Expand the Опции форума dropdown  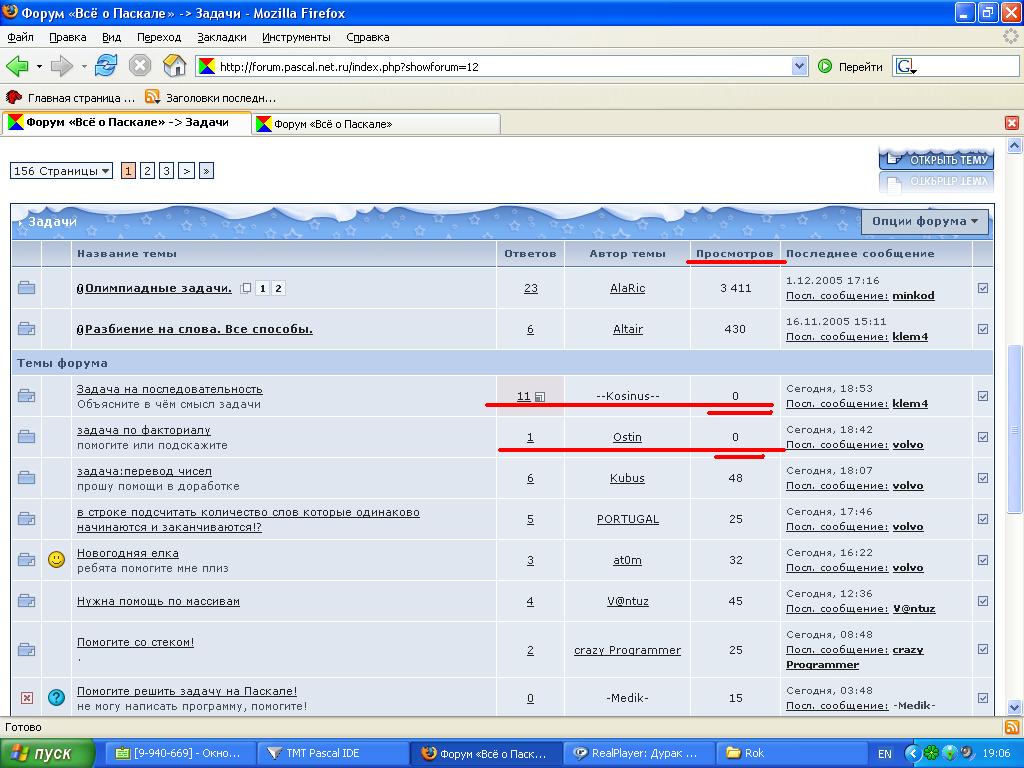pos(924,221)
